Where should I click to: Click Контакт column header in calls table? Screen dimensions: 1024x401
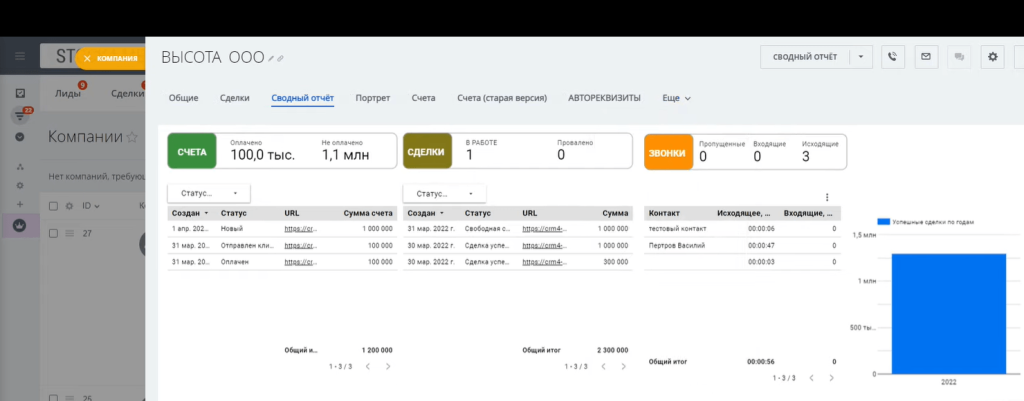tap(664, 213)
